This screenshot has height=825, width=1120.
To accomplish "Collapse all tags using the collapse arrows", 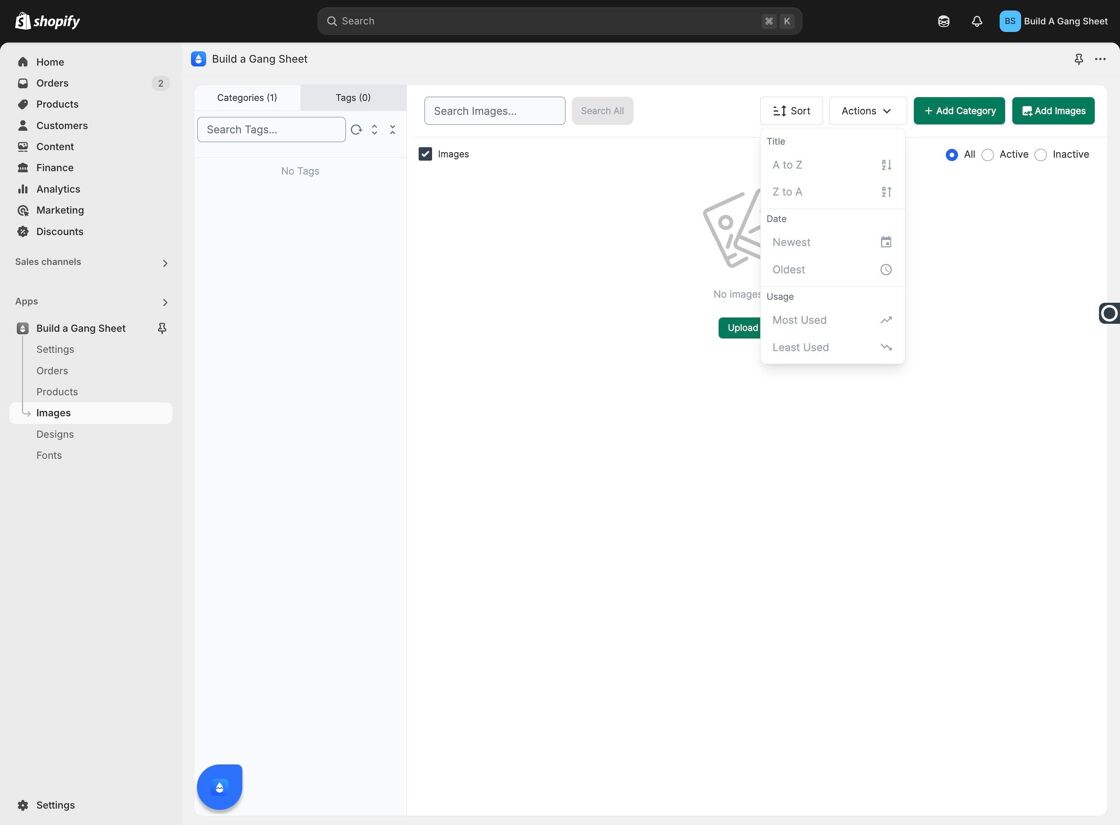I will point(392,129).
